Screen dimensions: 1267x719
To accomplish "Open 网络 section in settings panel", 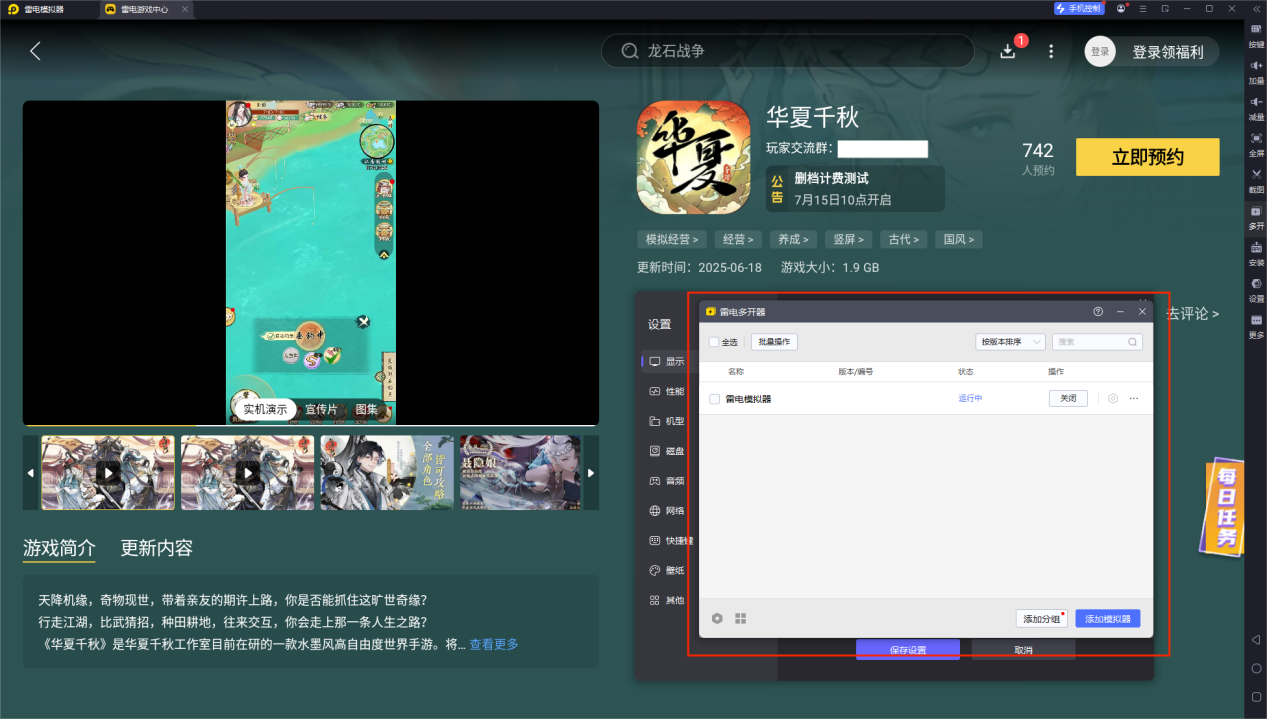I will (667, 511).
